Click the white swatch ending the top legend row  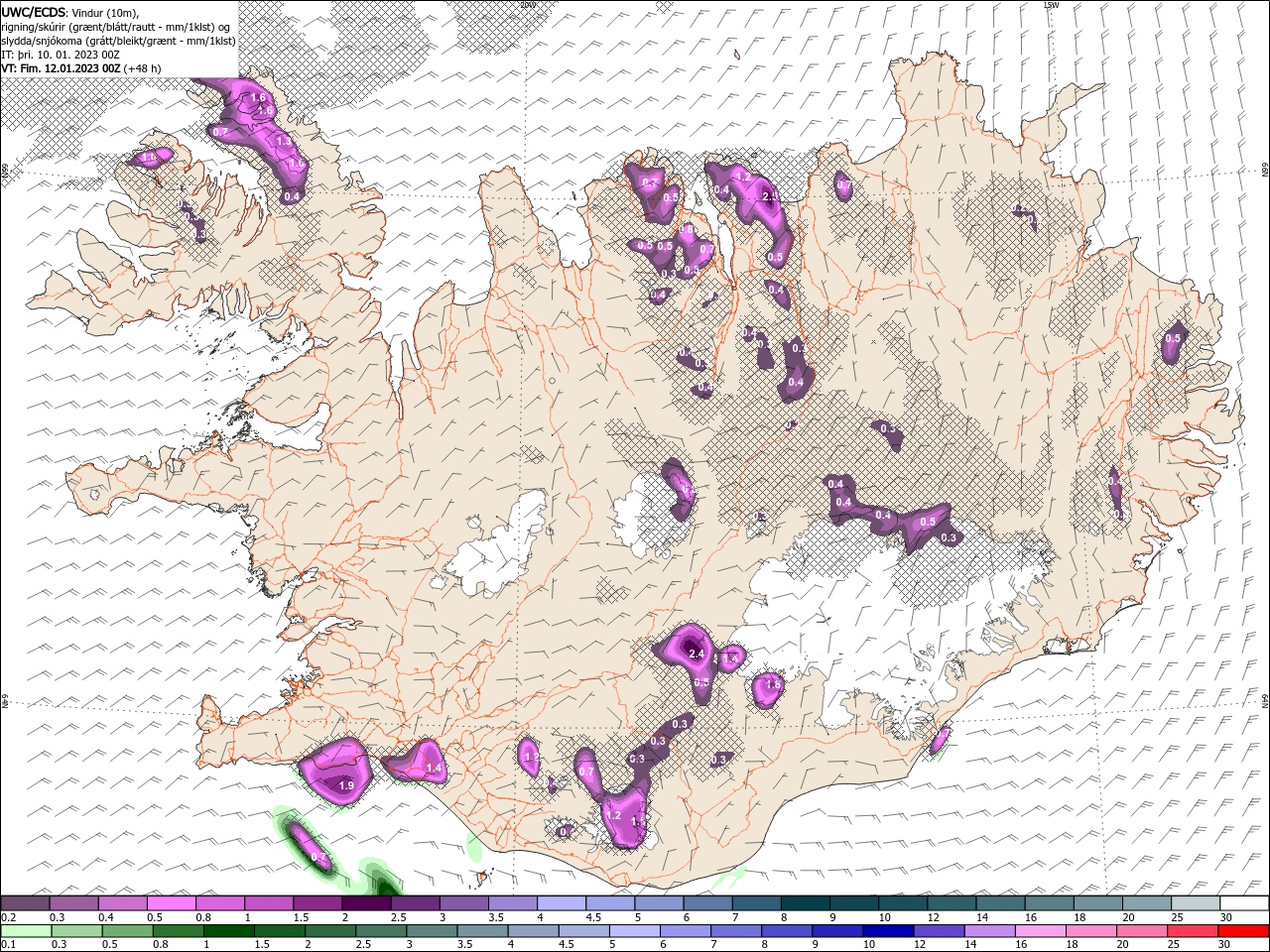pyautogui.click(x=1243, y=903)
